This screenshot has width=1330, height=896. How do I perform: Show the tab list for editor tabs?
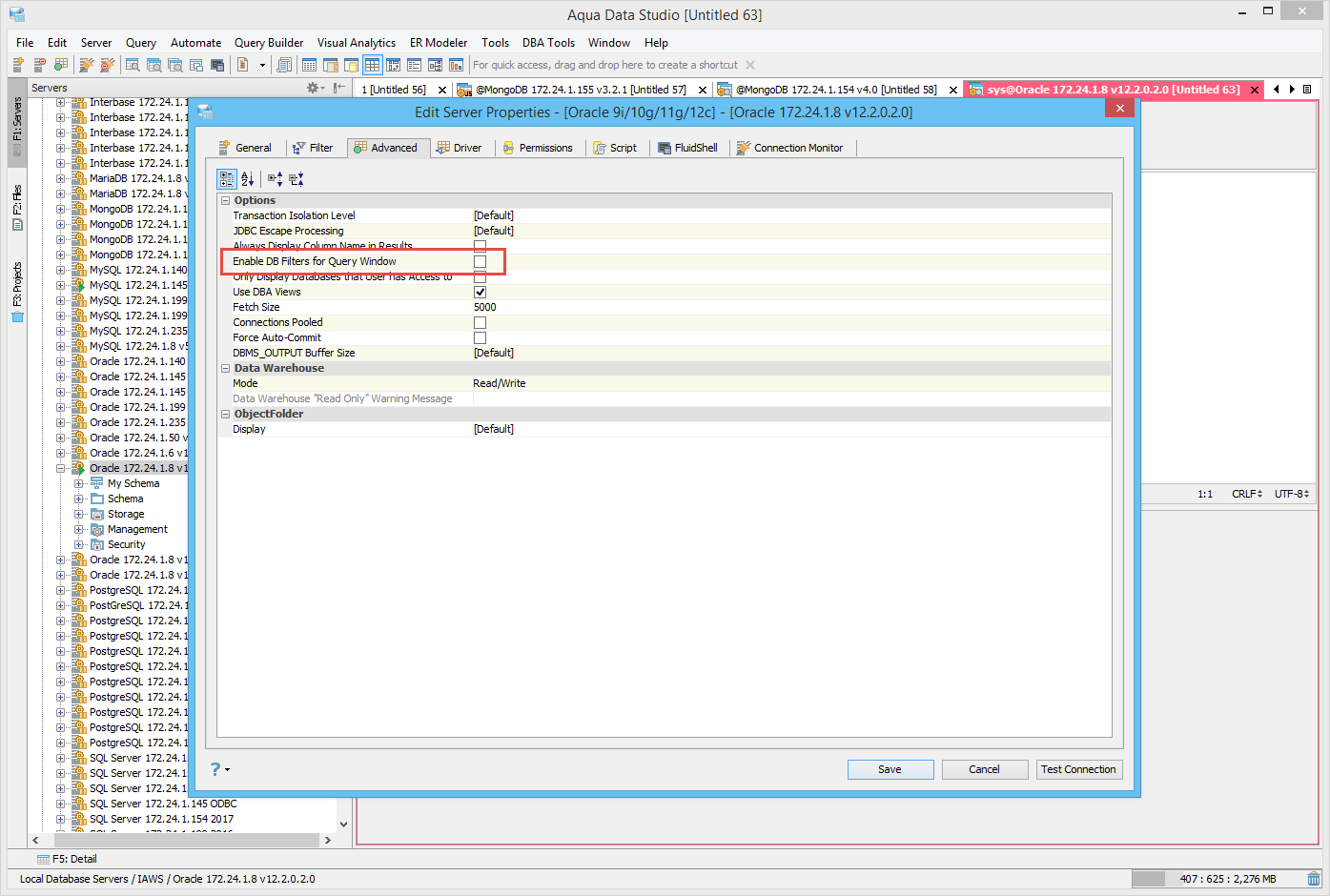pos(1307,90)
